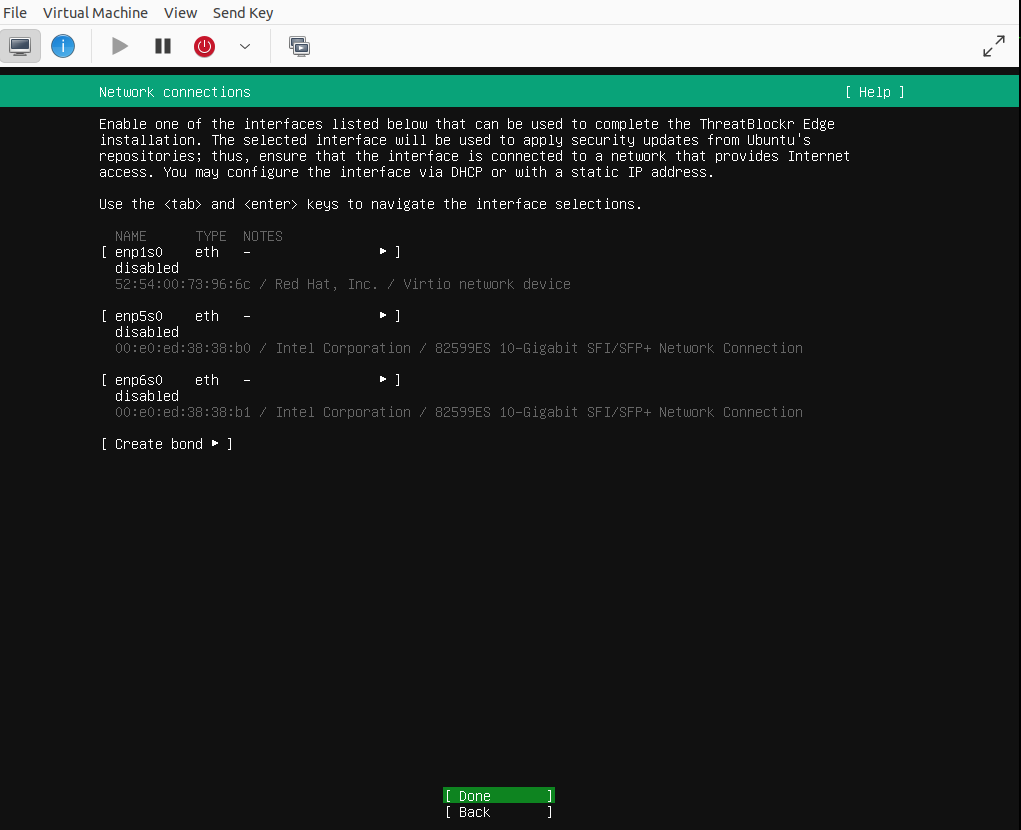This screenshot has width=1021, height=830.
Task: Show the graphical console view
Action: (x=20, y=46)
